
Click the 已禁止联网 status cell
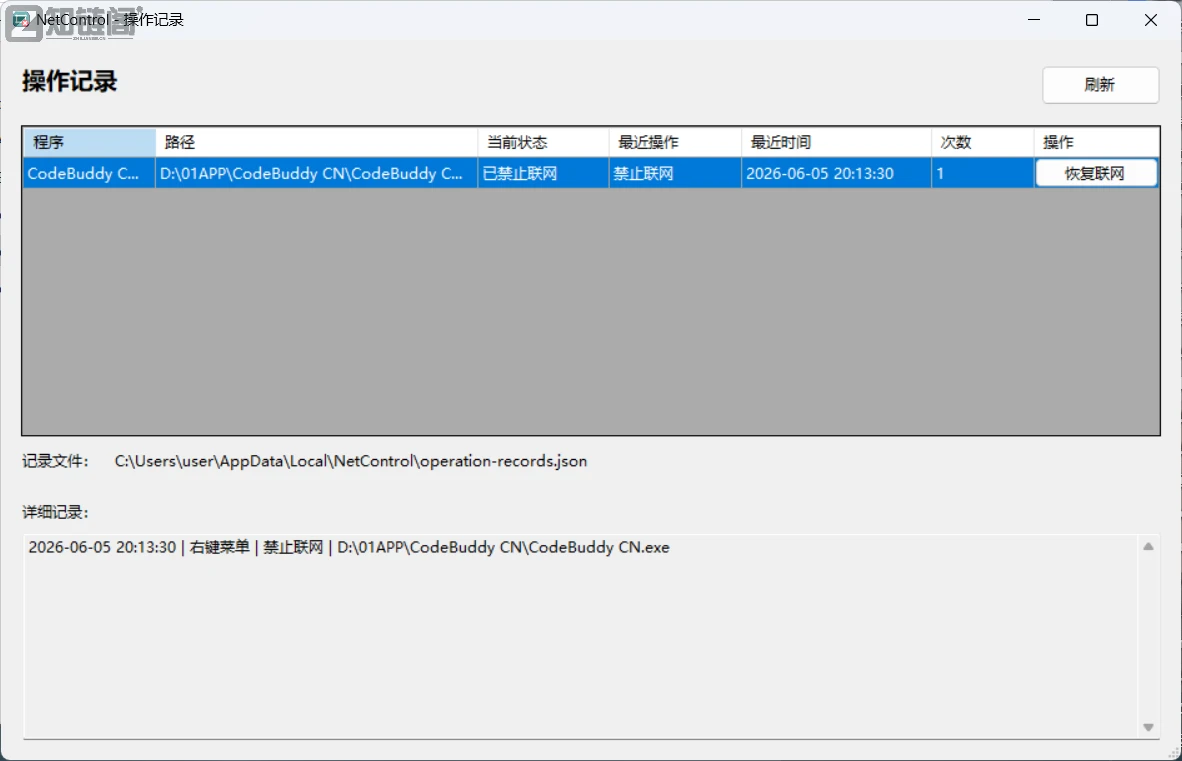[x=544, y=173]
